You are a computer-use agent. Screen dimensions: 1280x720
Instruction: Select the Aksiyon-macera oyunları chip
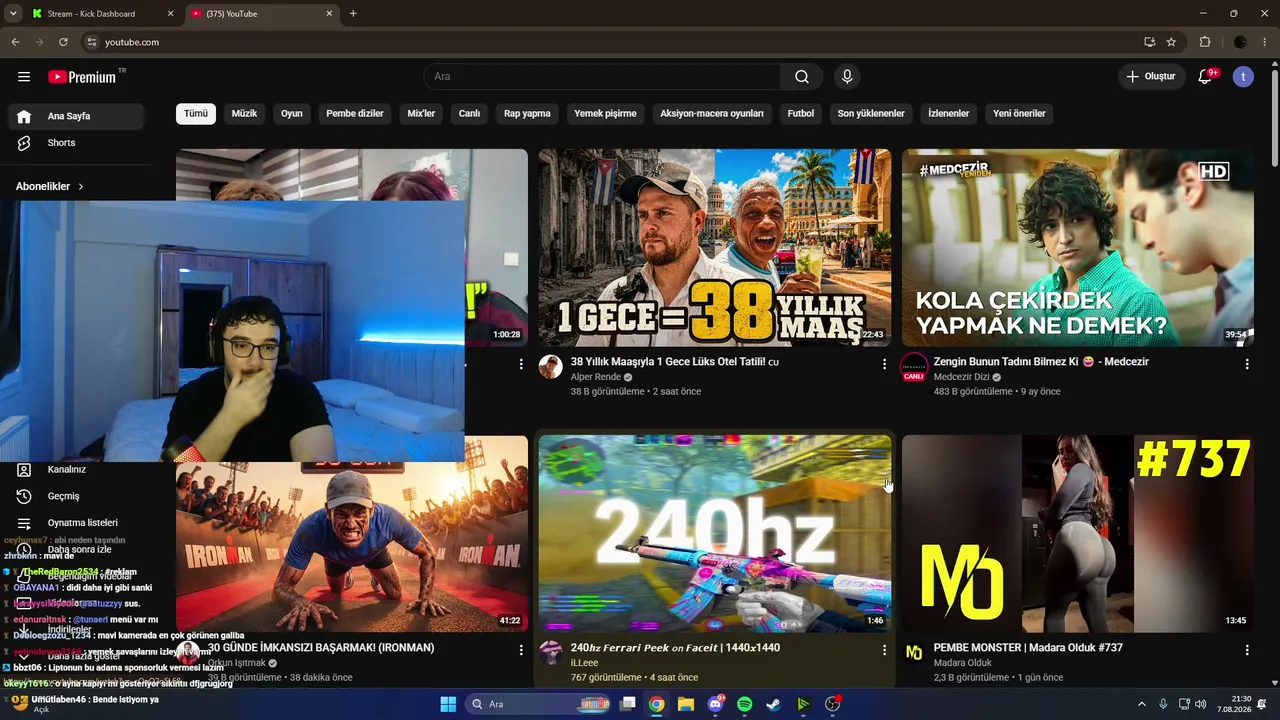(x=712, y=113)
